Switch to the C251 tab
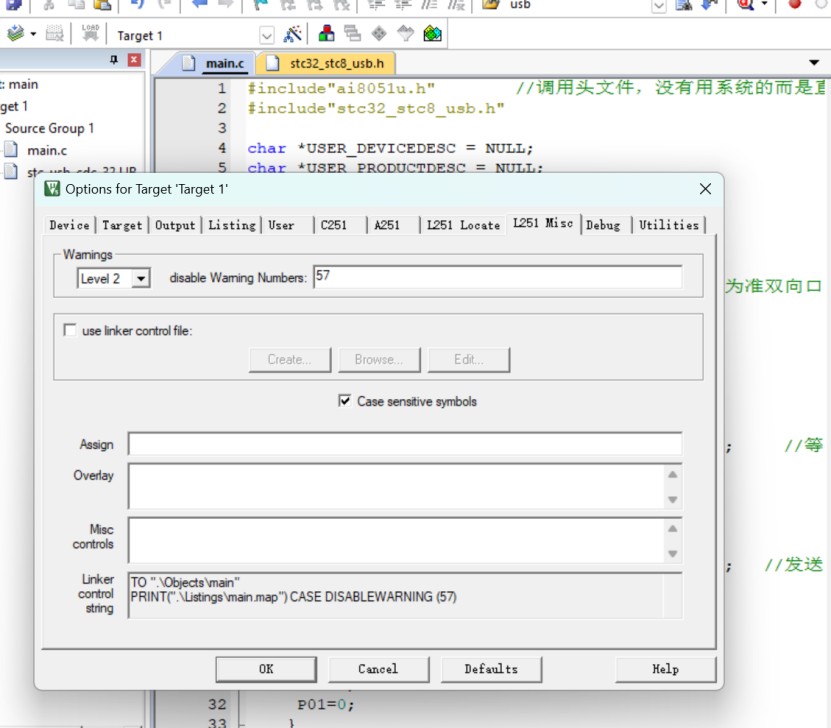This screenshot has height=728, width=831. point(333,225)
